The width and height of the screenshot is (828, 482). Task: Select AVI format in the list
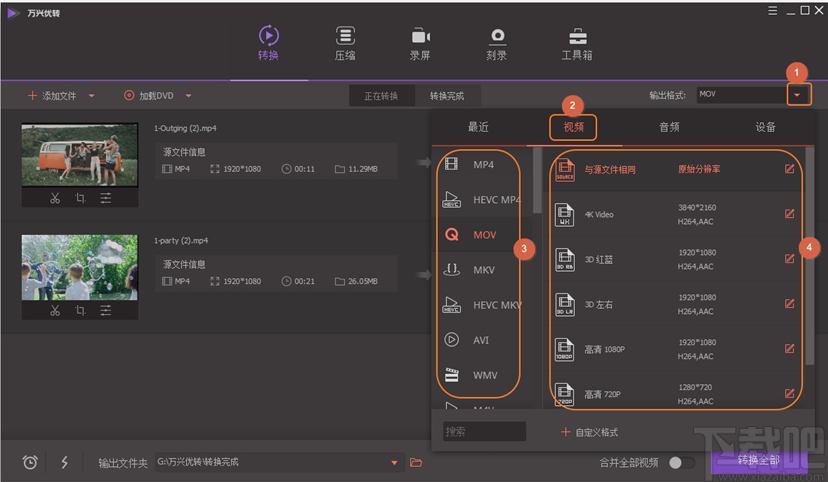click(x=482, y=340)
